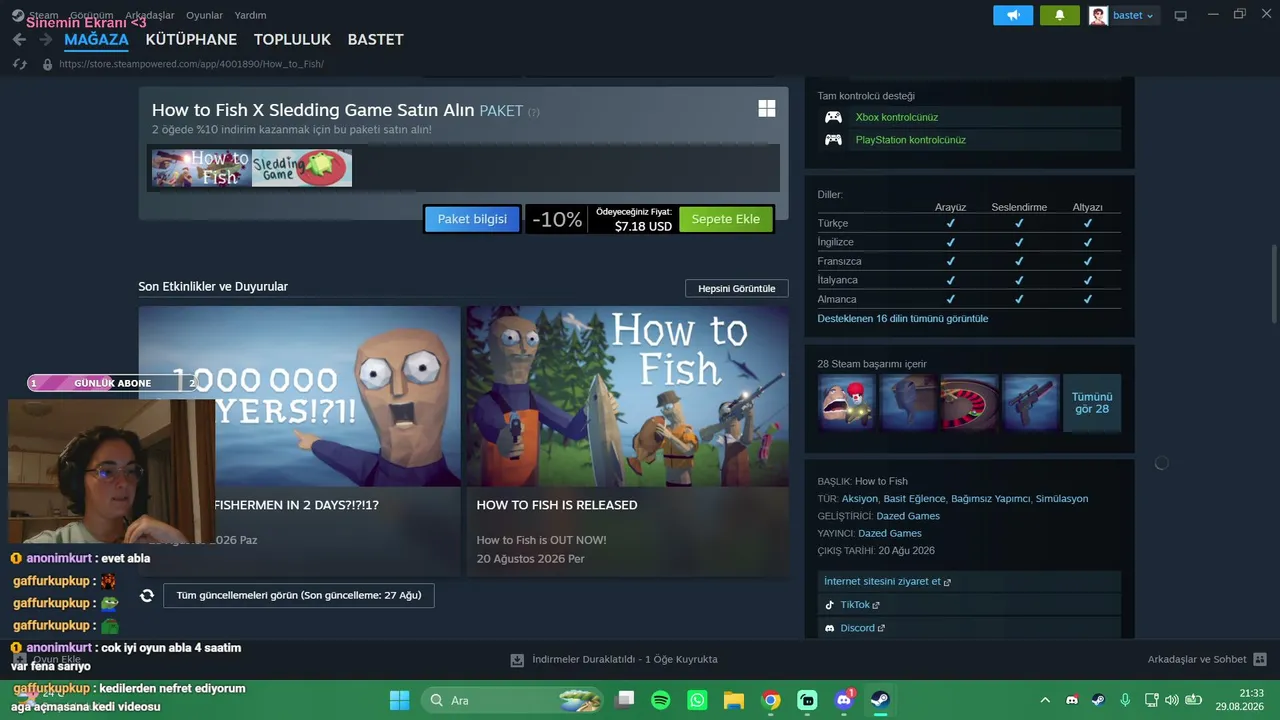Open the Steam notifications bell

(1059, 15)
